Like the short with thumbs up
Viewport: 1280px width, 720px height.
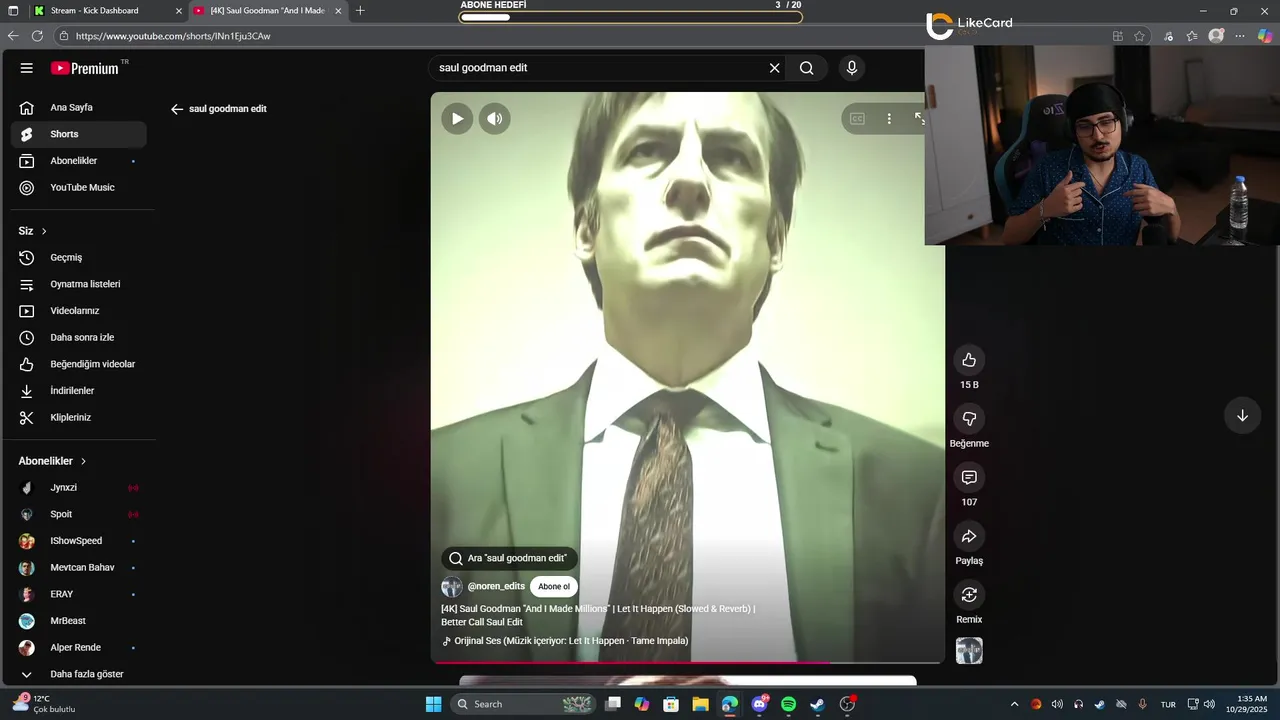[x=969, y=360]
